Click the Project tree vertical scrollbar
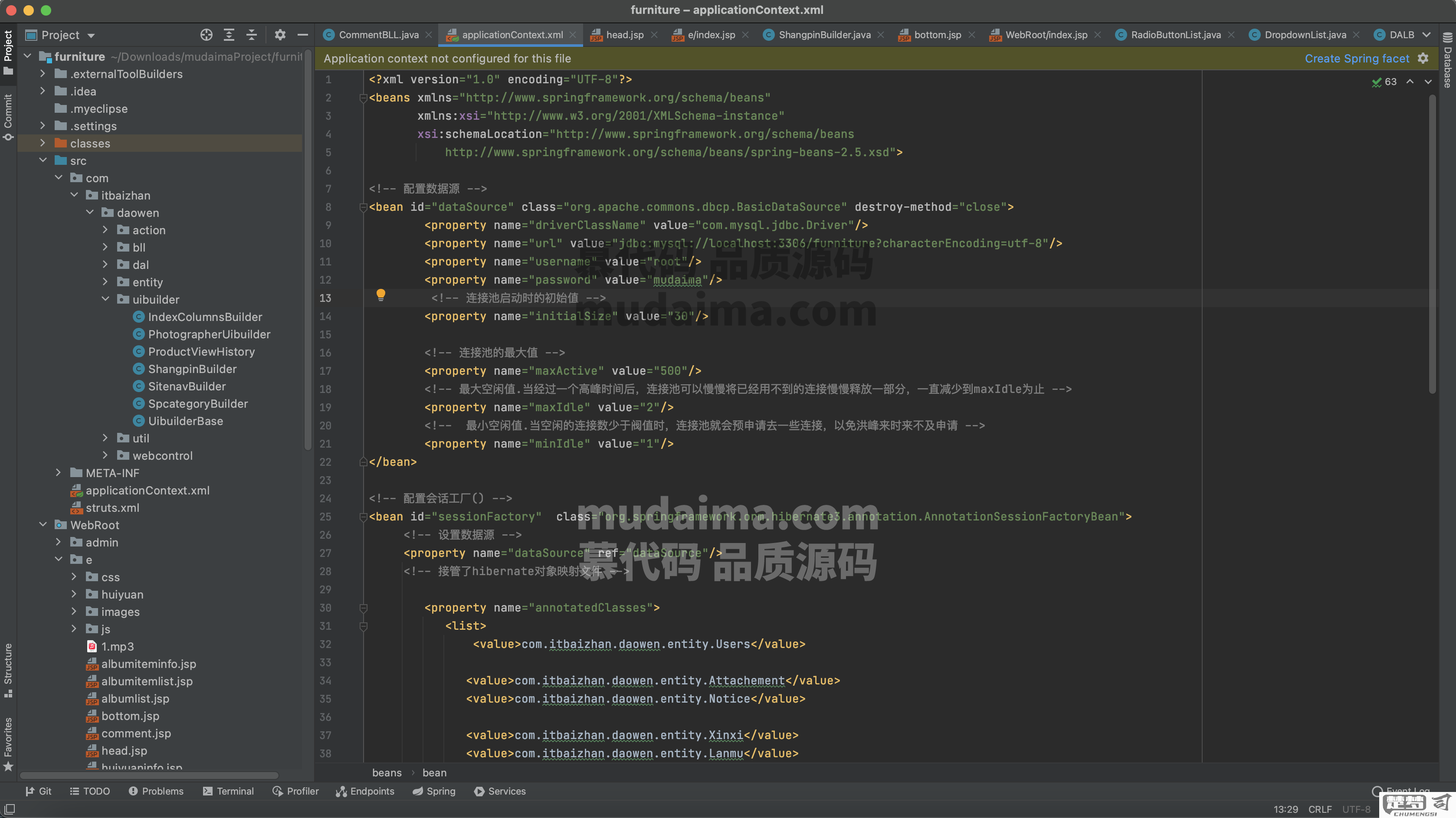This screenshot has width=1456, height=818. tap(308, 250)
